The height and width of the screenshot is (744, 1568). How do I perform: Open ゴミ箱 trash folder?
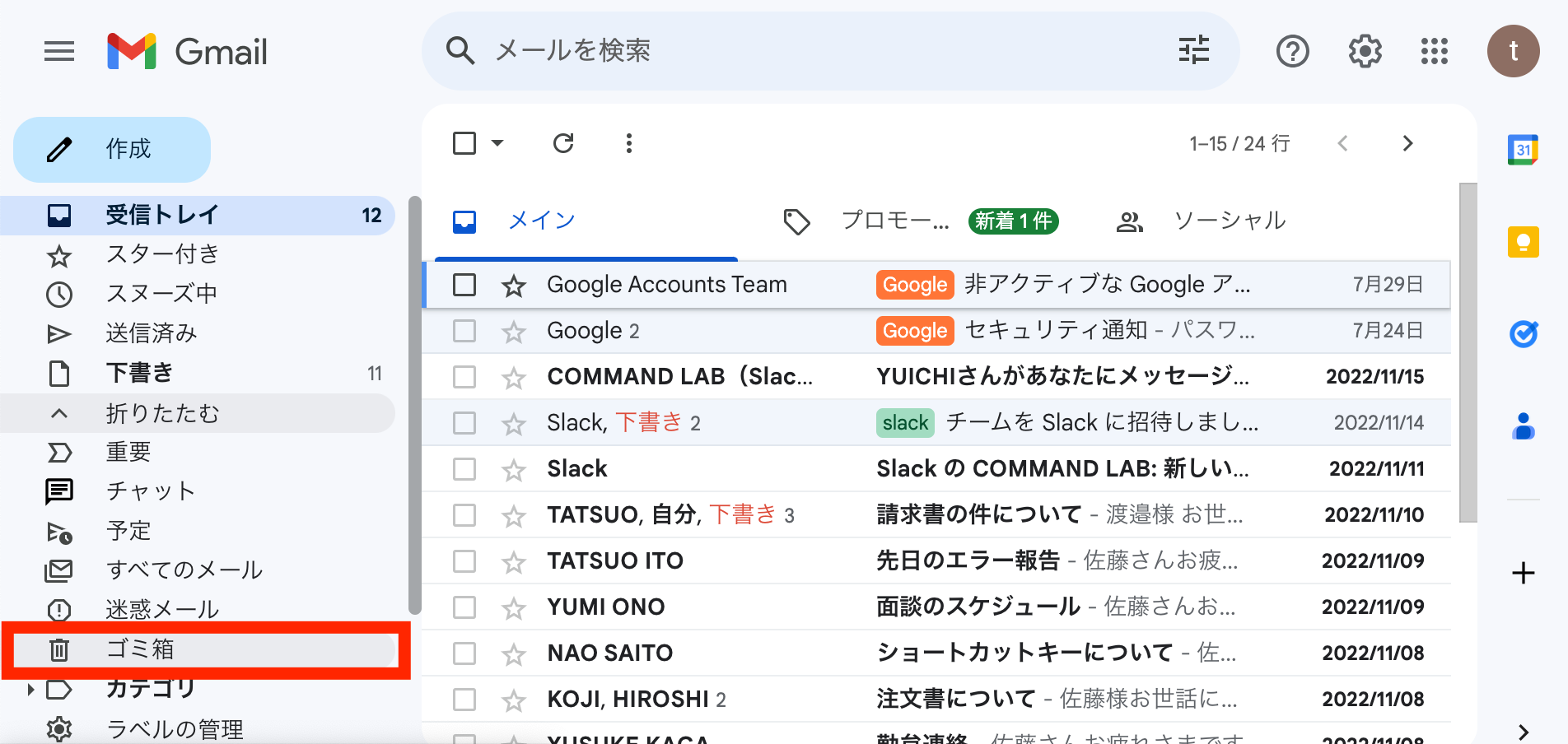tap(198, 650)
